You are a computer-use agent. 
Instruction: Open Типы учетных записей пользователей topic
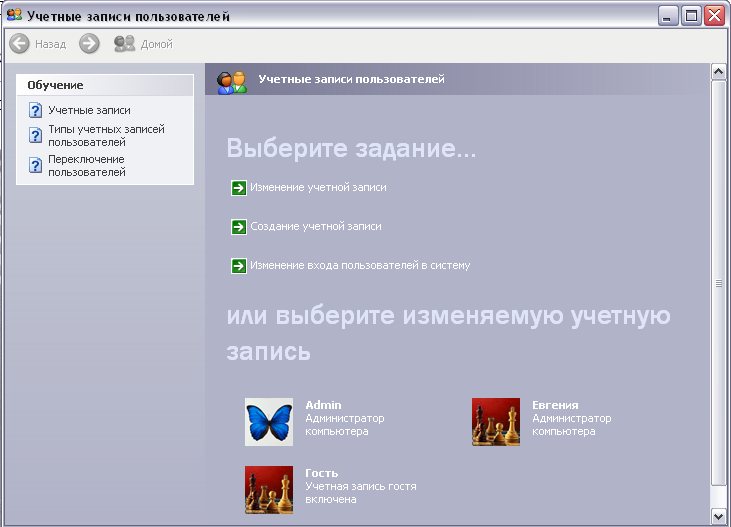(106, 135)
